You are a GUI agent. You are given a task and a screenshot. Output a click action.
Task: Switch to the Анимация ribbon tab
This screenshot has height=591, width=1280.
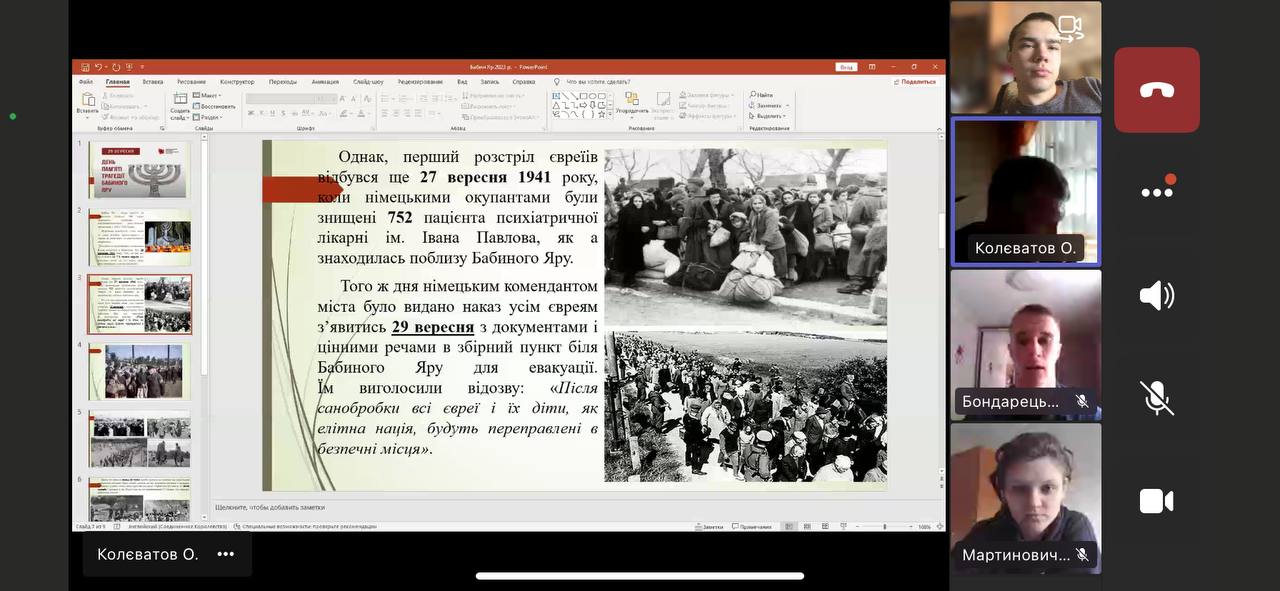[x=325, y=82]
